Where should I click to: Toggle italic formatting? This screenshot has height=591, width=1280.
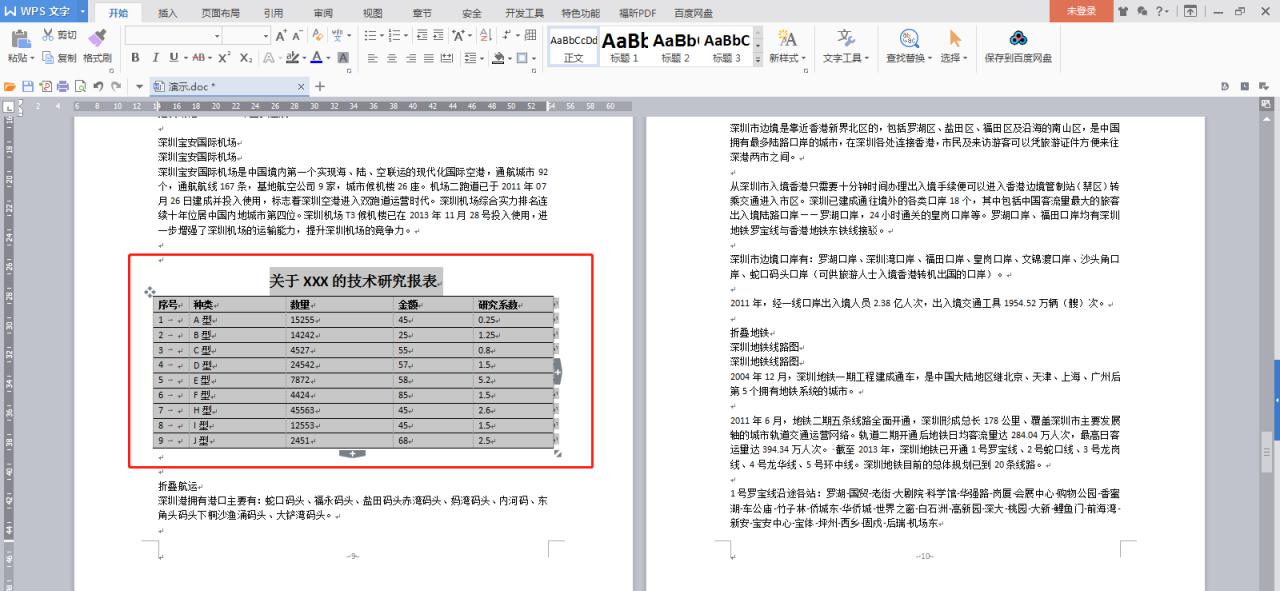click(x=155, y=58)
